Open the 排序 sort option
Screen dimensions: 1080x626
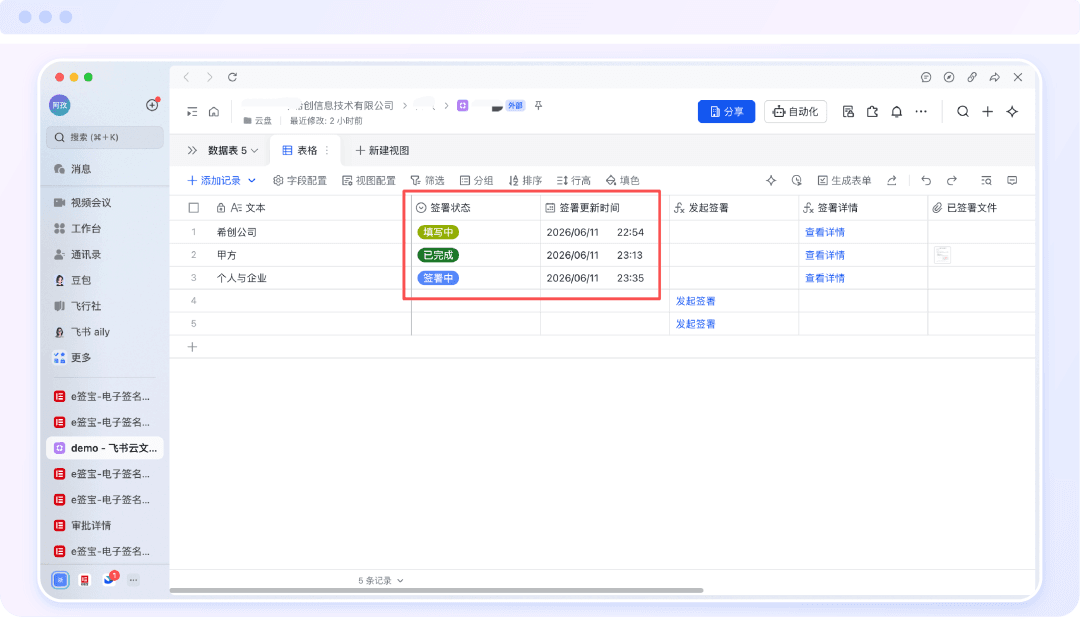click(x=525, y=180)
